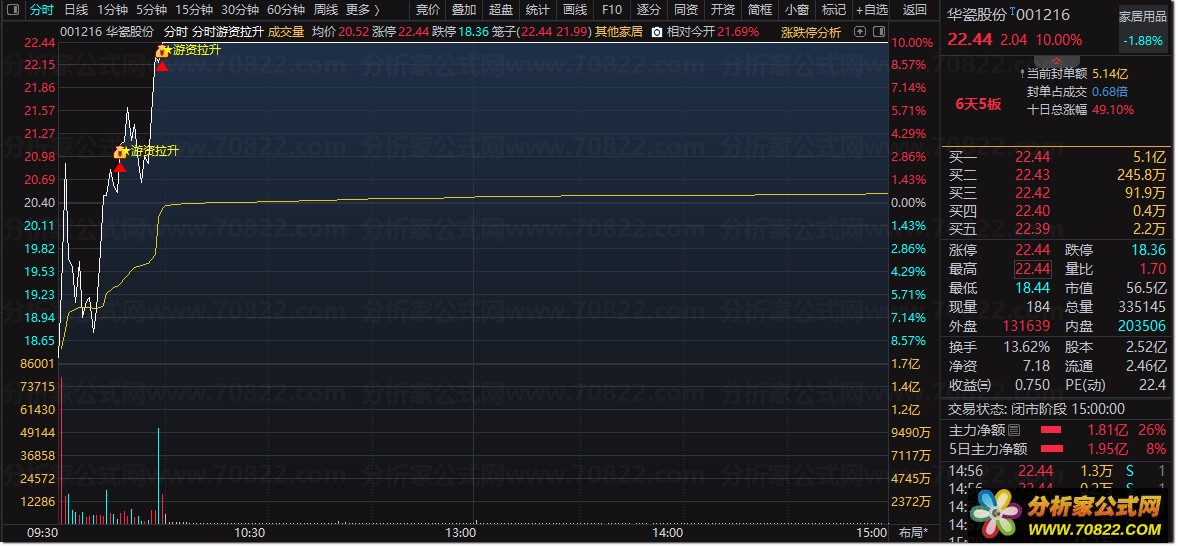
Task: Click the camera snapshot icon
Action: pos(657,32)
